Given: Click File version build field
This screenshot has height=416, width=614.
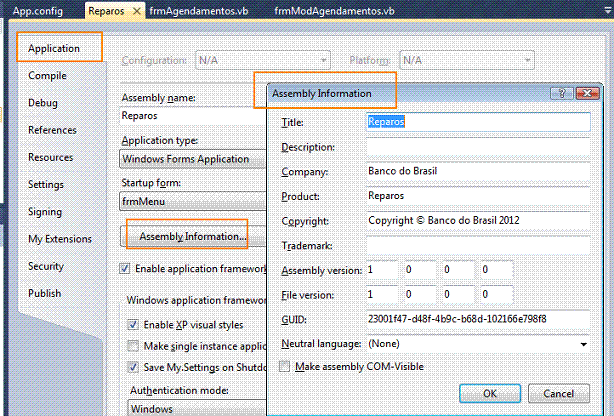Looking at the screenshot, I should (459, 295).
